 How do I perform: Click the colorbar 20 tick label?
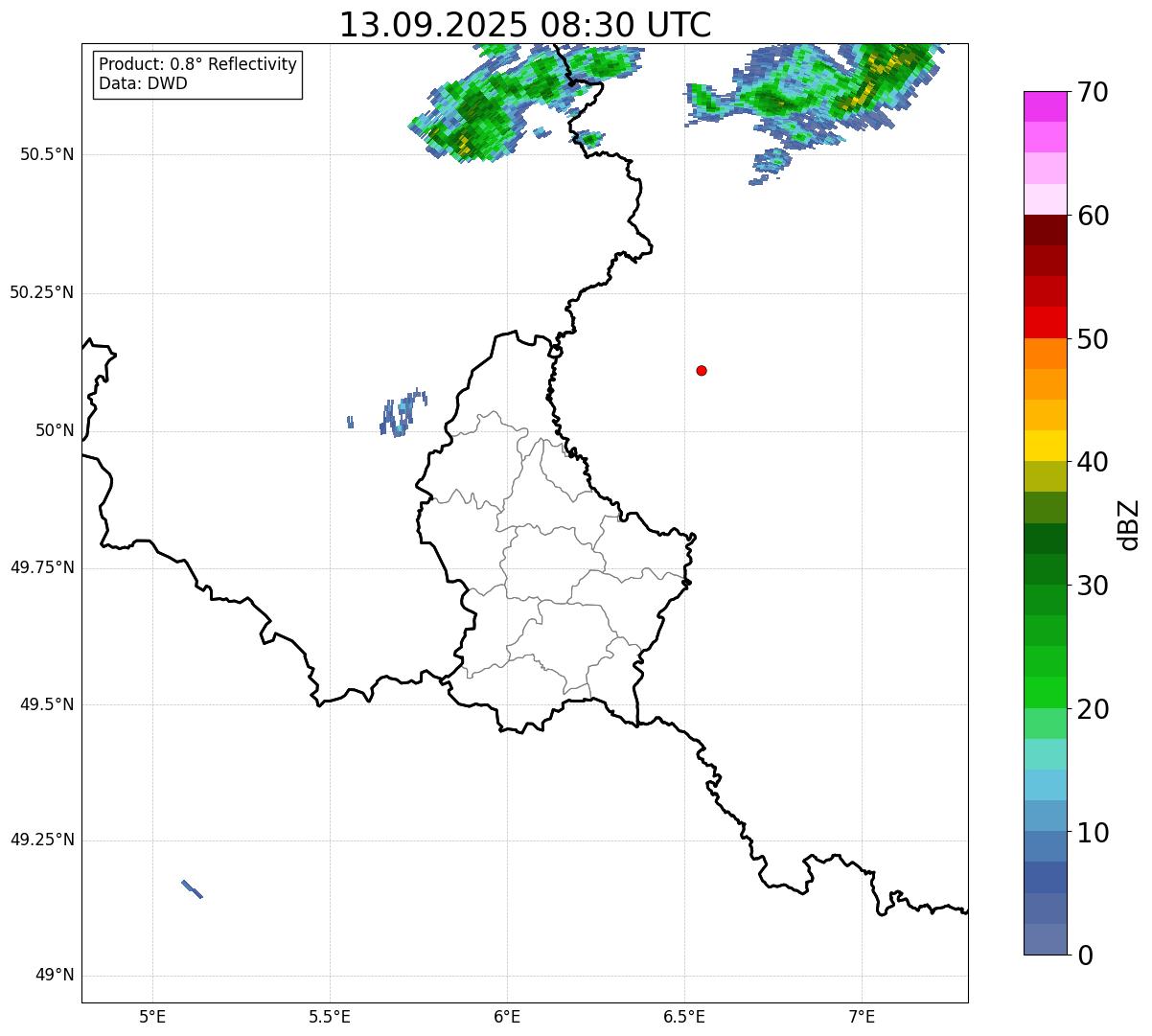1092,709
